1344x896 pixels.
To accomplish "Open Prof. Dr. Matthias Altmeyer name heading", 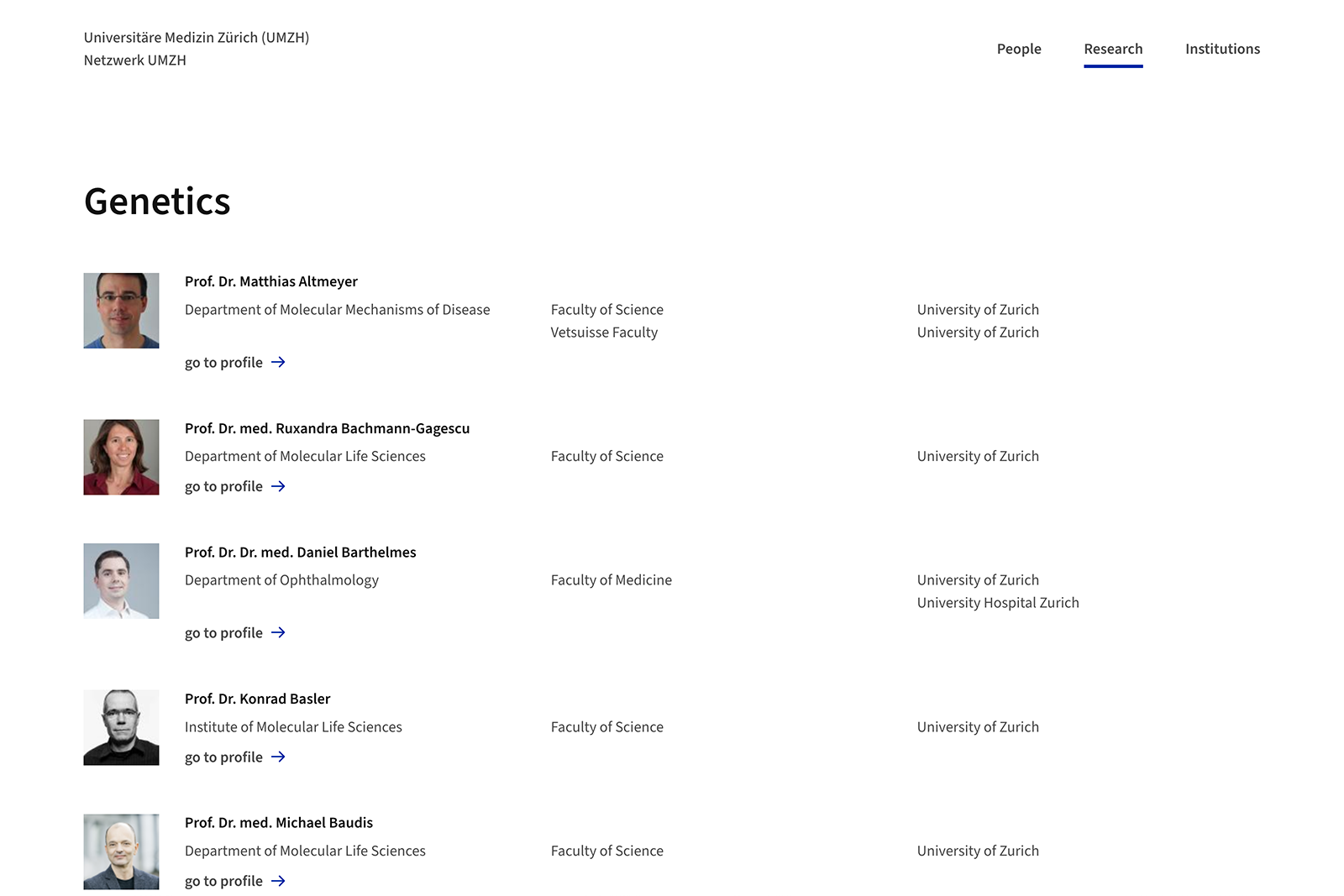I will [x=270, y=281].
